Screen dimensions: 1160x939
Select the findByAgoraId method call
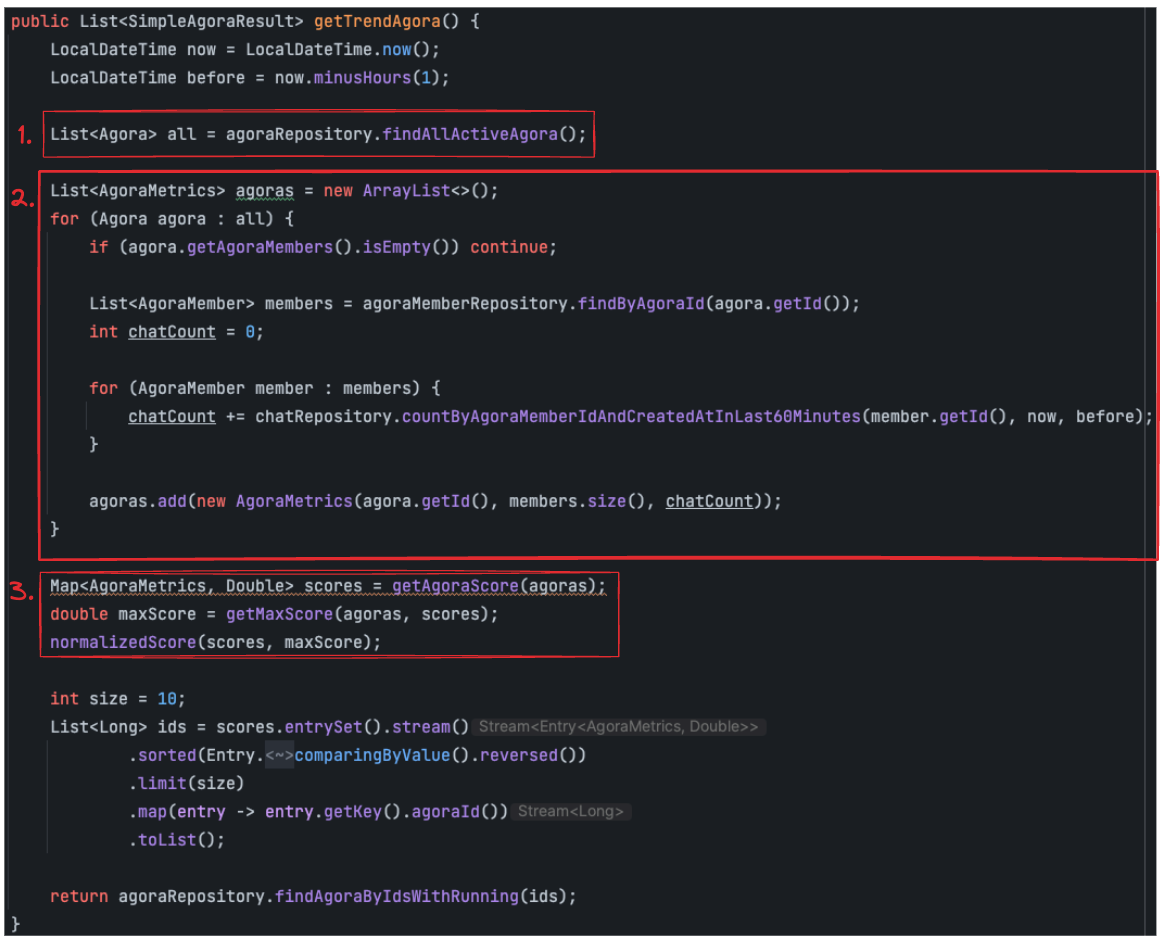(640, 303)
